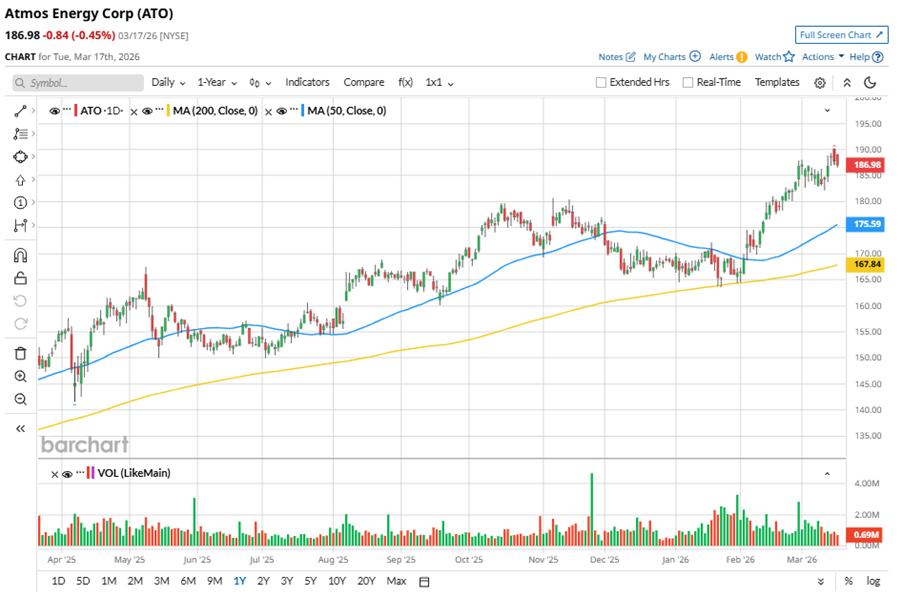This screenshot has height=597, width=902.
Task: Expand the 1-Year period dropdown
Action: point(216,83)
